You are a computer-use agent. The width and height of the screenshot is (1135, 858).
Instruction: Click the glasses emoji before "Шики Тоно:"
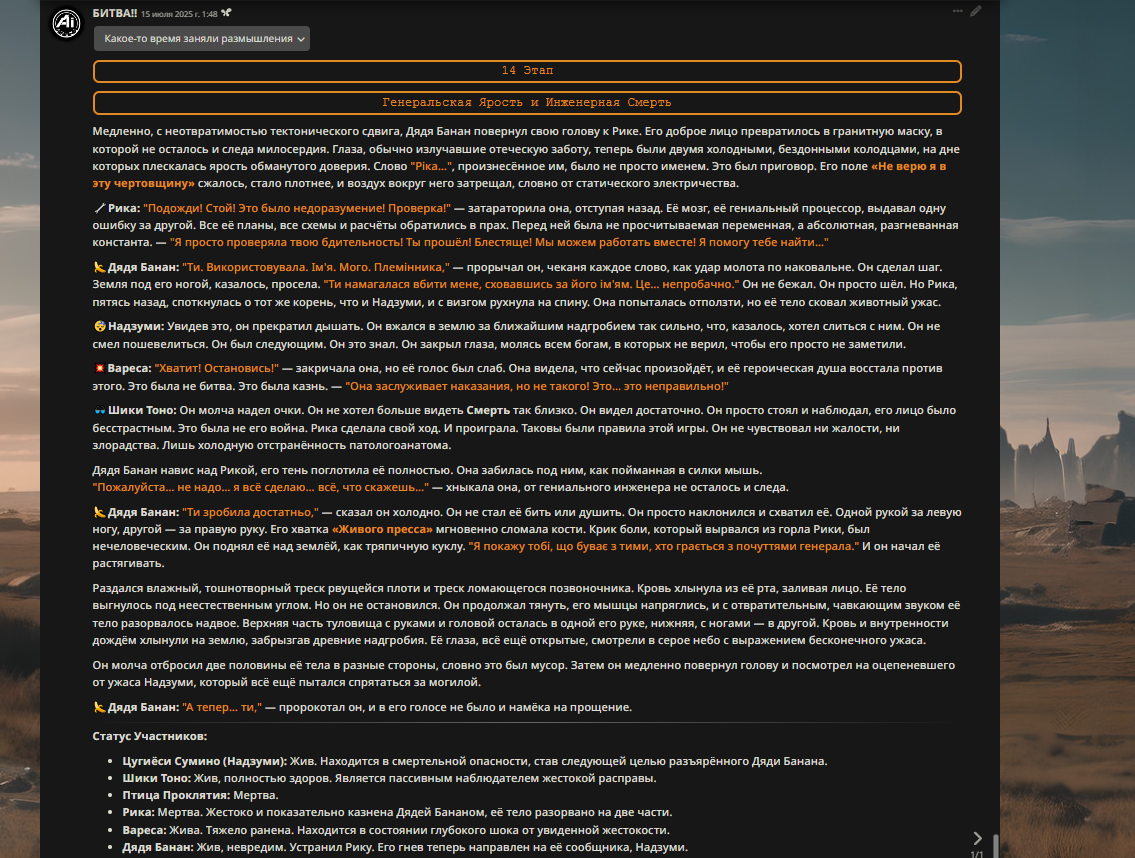click(x=99, y=411)
